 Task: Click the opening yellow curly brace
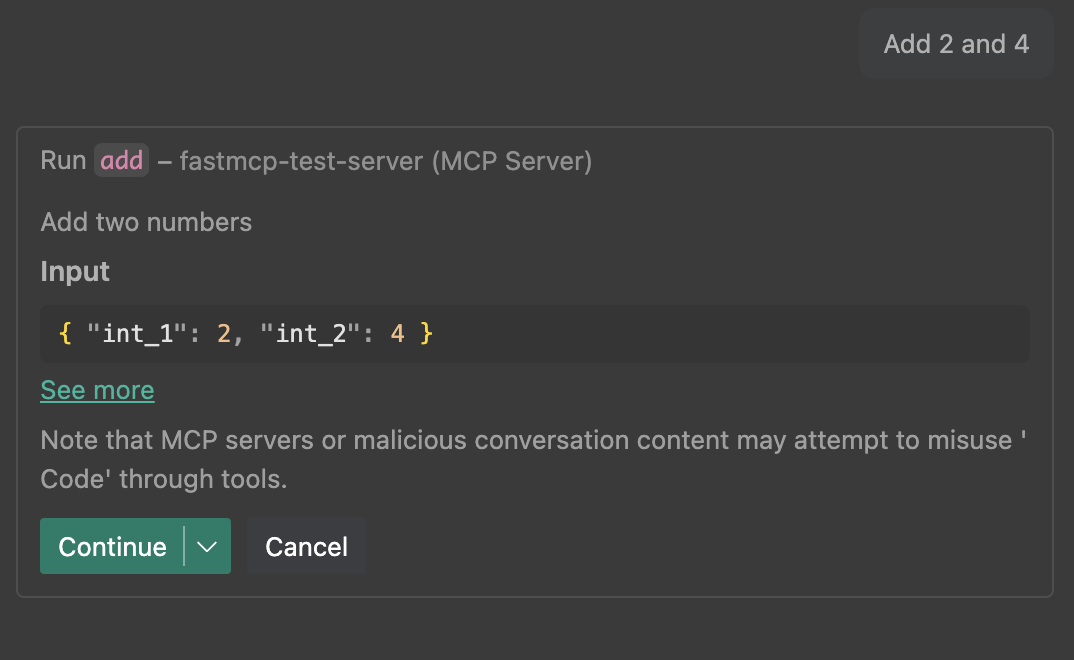(66, 334)
